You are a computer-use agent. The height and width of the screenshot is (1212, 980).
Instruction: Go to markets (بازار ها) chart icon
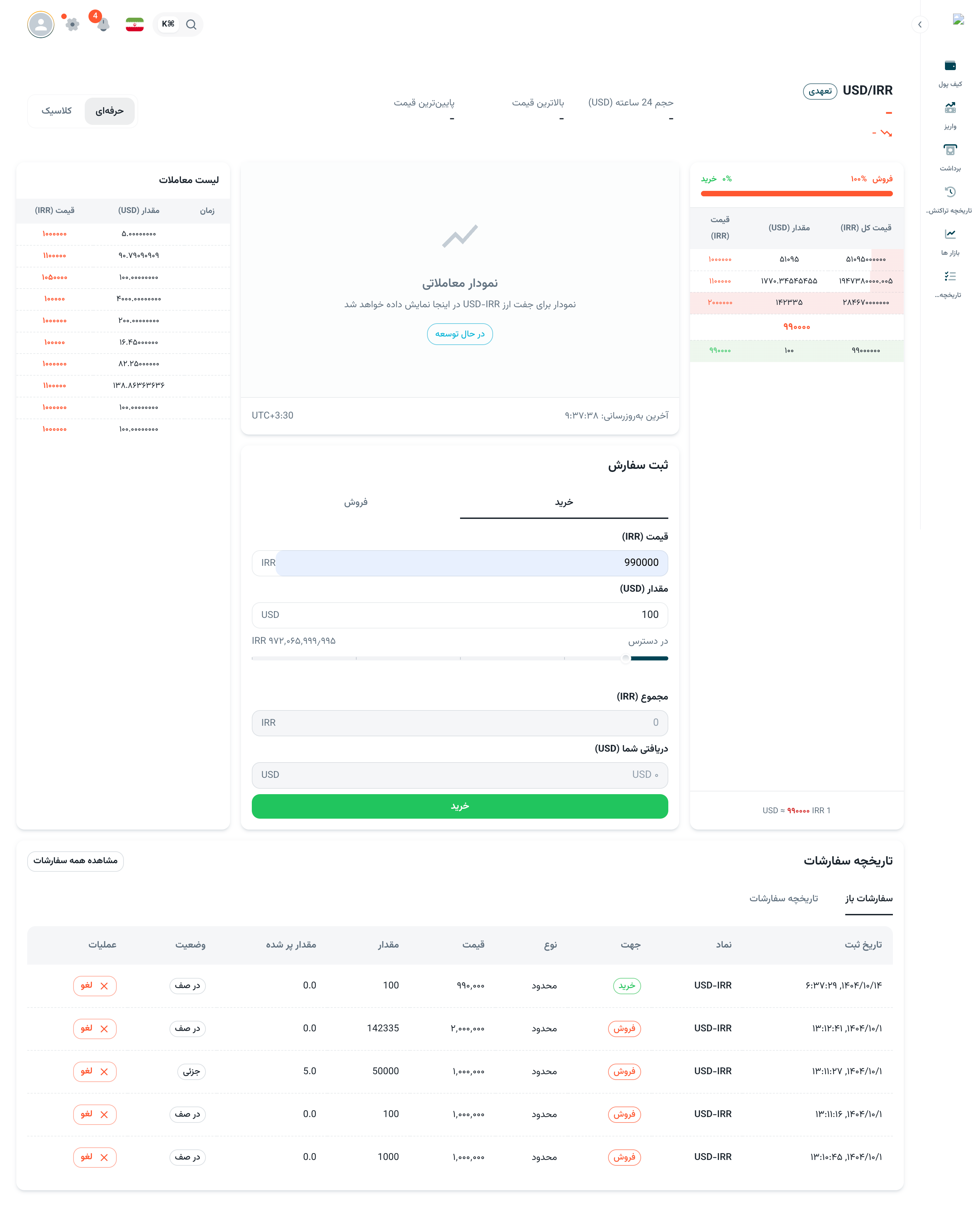click(x=950, y=234)
